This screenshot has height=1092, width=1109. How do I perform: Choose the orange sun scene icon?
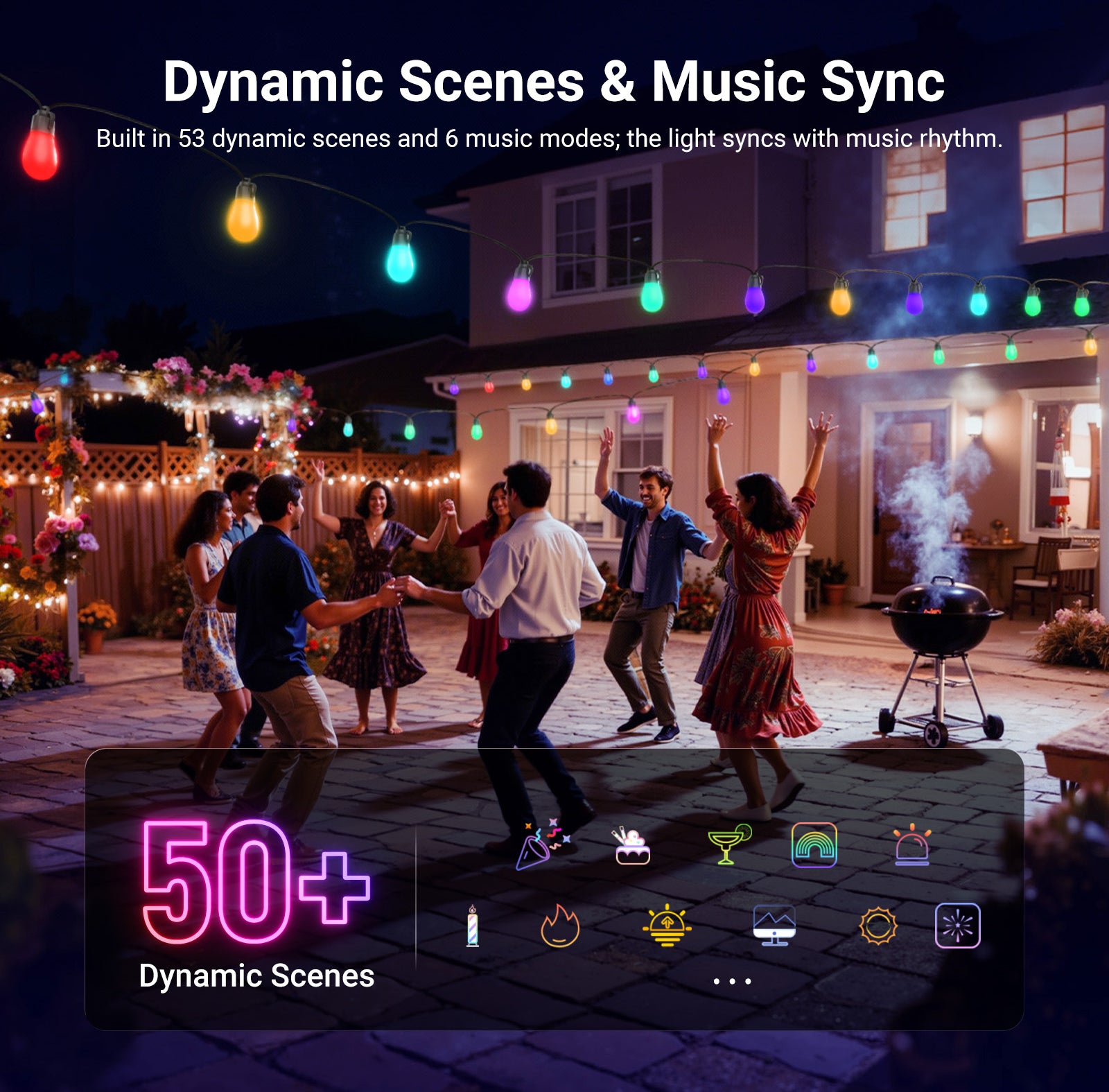click(878, 926)
